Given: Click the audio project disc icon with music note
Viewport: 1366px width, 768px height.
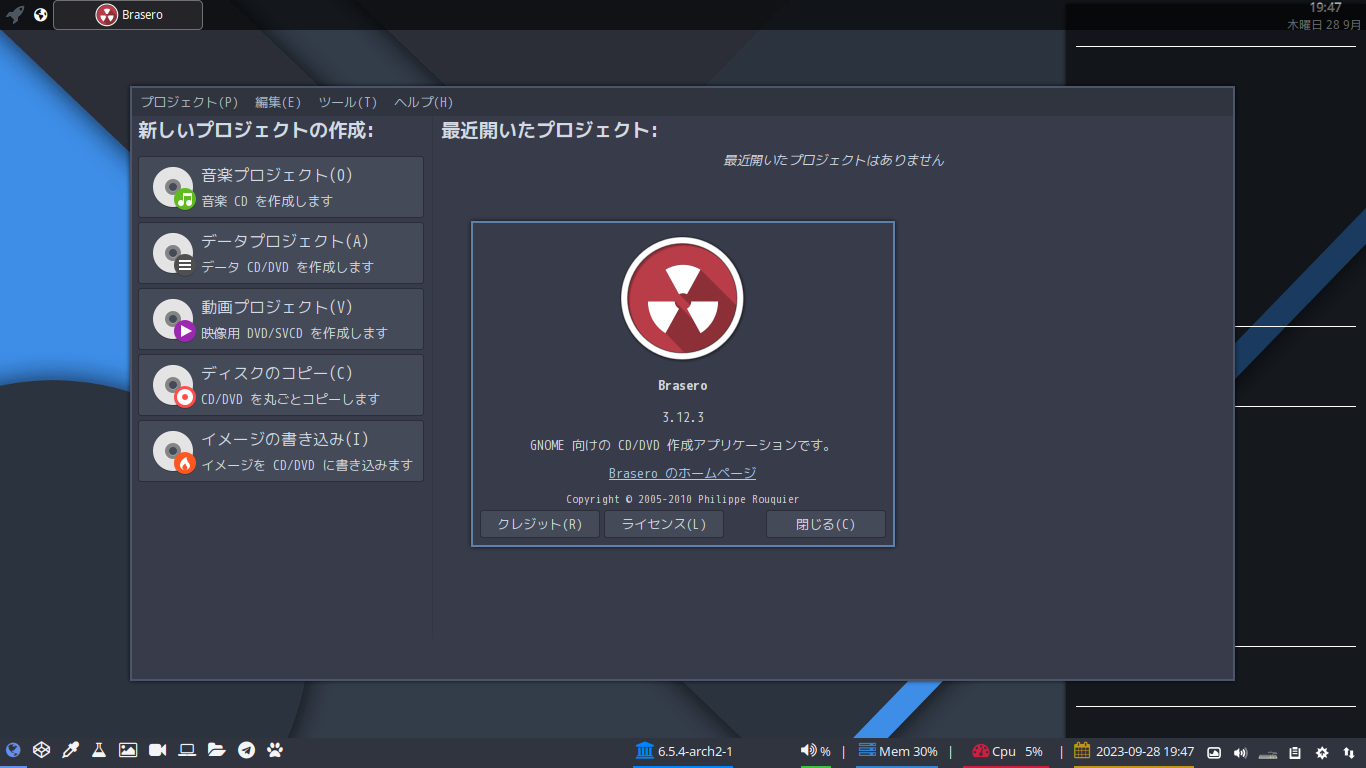Looking at the screenshot, I should (x=173, y=187).
